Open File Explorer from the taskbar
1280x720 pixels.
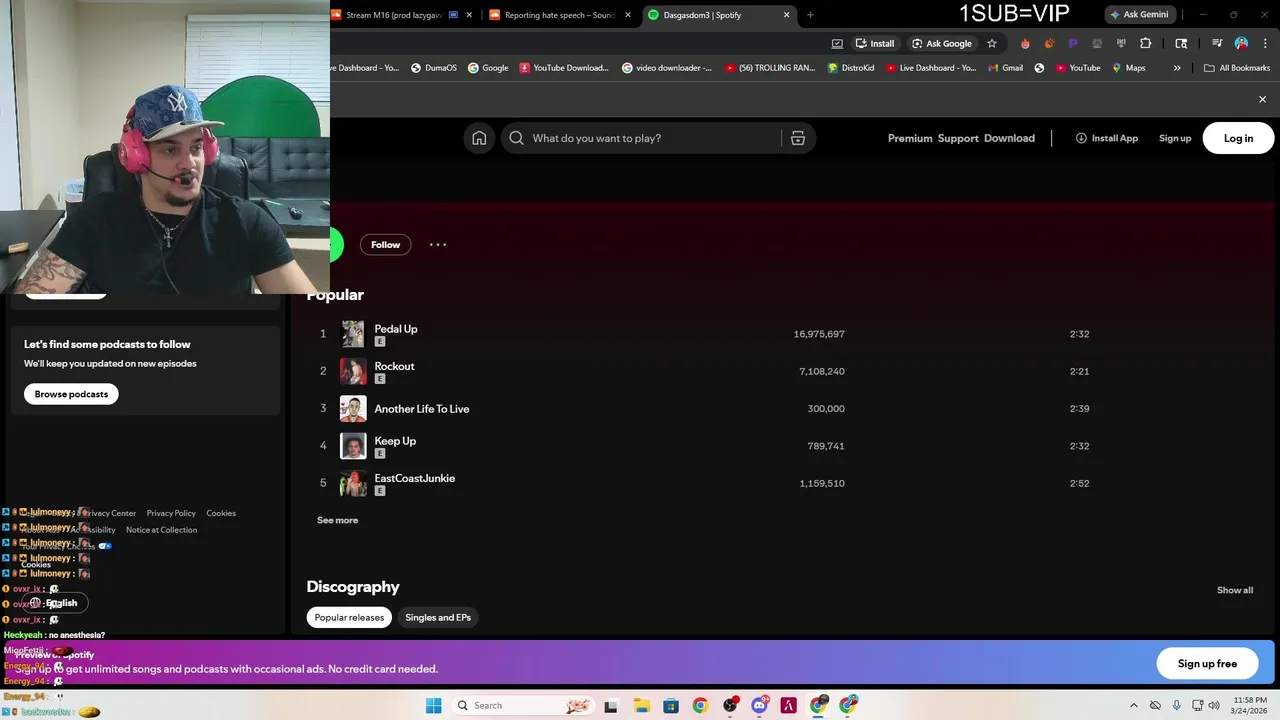click(641, 705)
